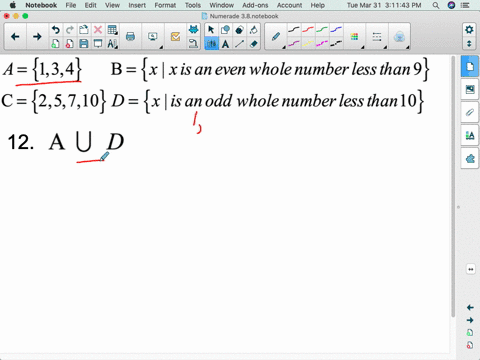Delete selected object with red X
Image resolution: width=480 pixels, height=360 pixels.
pos(98,30)
